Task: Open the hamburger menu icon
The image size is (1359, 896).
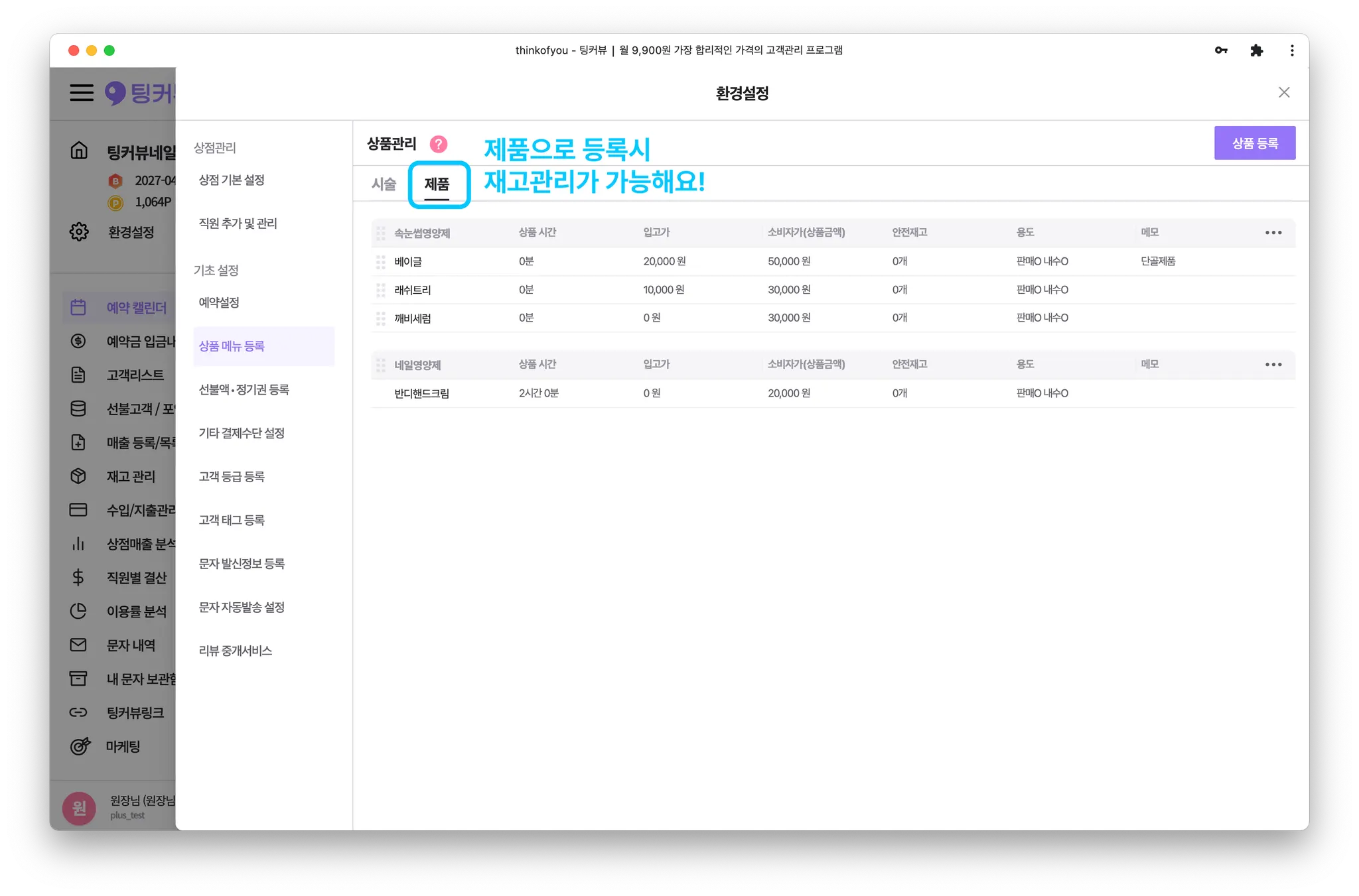Action: (x=82, y=92)
